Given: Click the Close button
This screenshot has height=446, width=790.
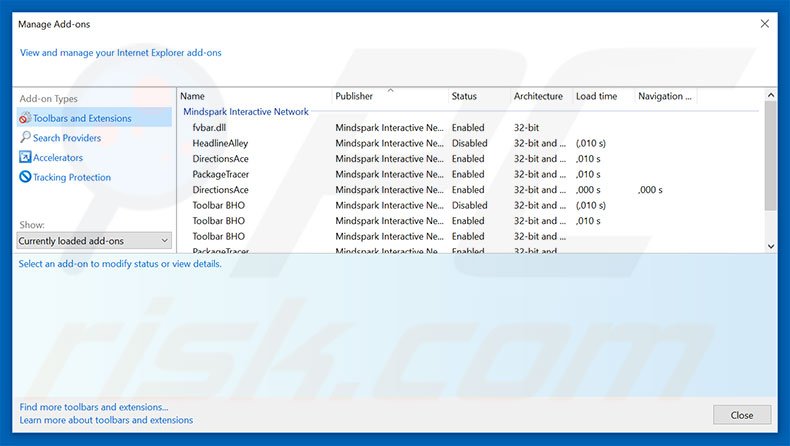Looking at the screenshot, I should click(x=742, y=415).
